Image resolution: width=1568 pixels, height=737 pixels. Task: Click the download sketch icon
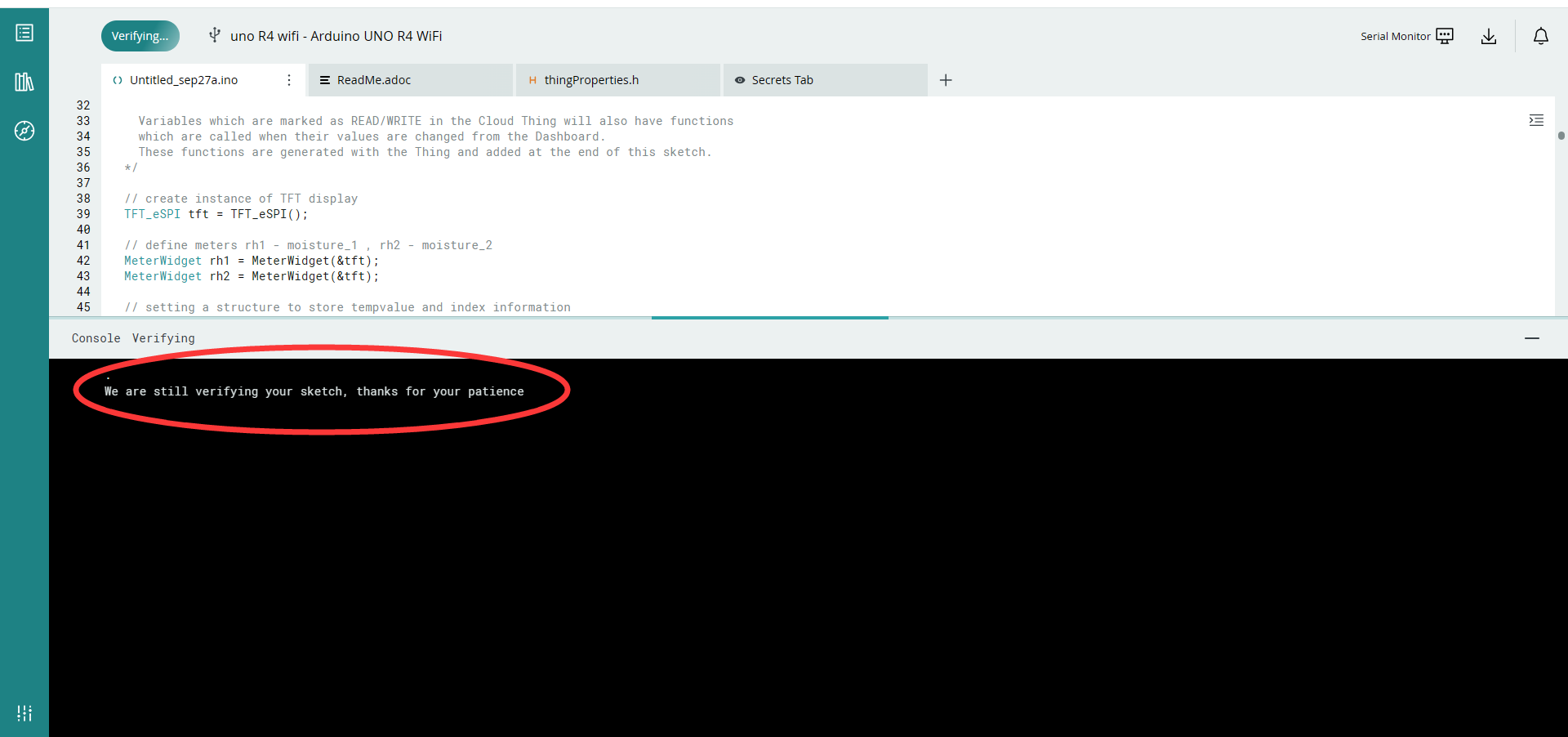click(1489, 36)
